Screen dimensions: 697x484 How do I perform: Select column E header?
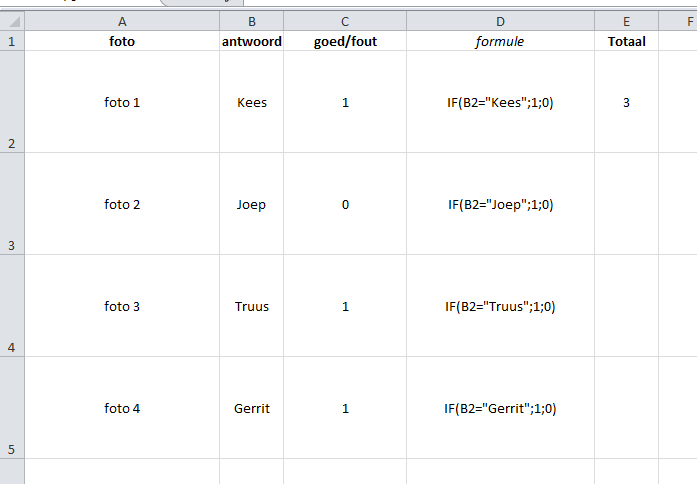[x=626, y=21]
